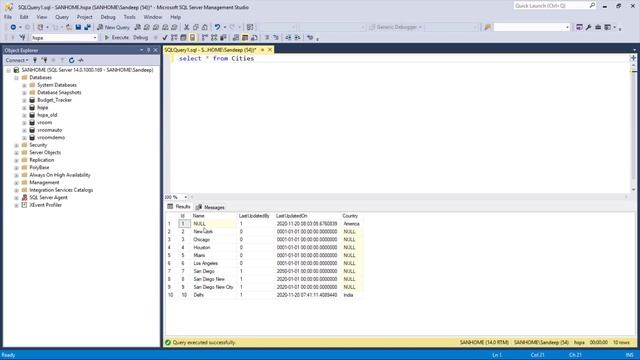Click the Country column header
640x360 pixels.
tap(350, 216)
